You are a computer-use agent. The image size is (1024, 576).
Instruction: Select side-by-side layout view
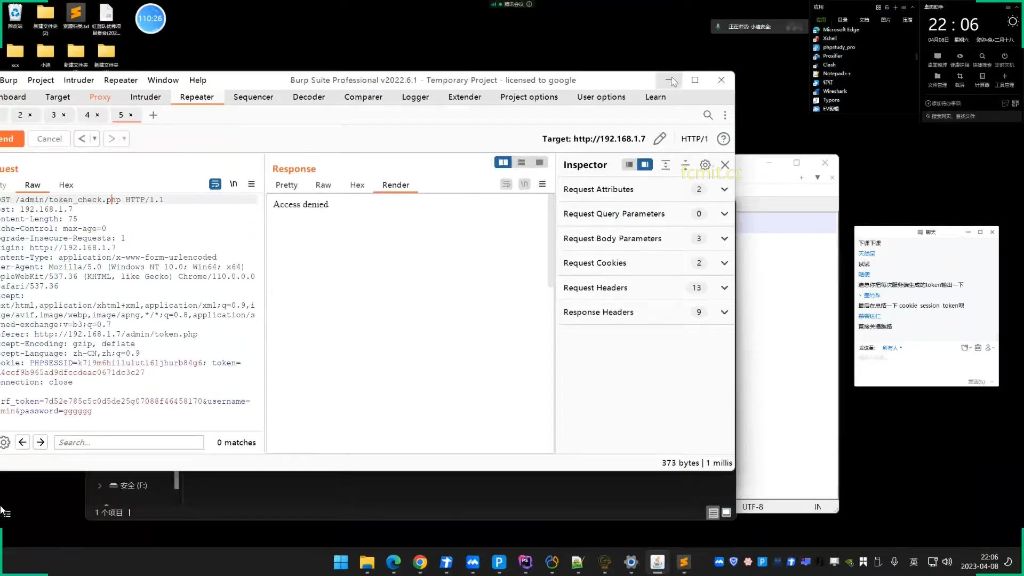(503, 162)
